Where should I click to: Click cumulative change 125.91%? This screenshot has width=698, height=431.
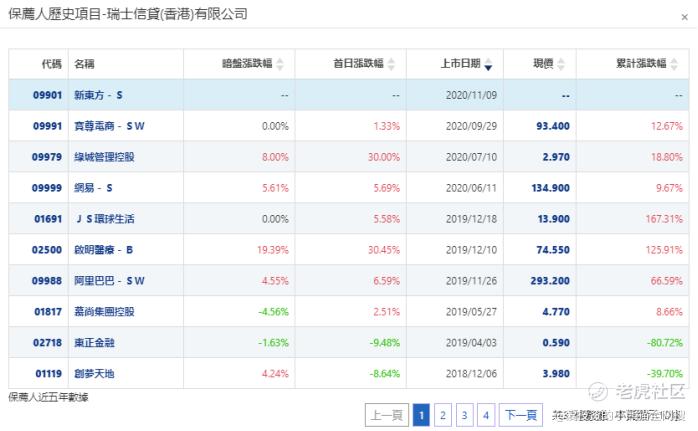point(664,250)
